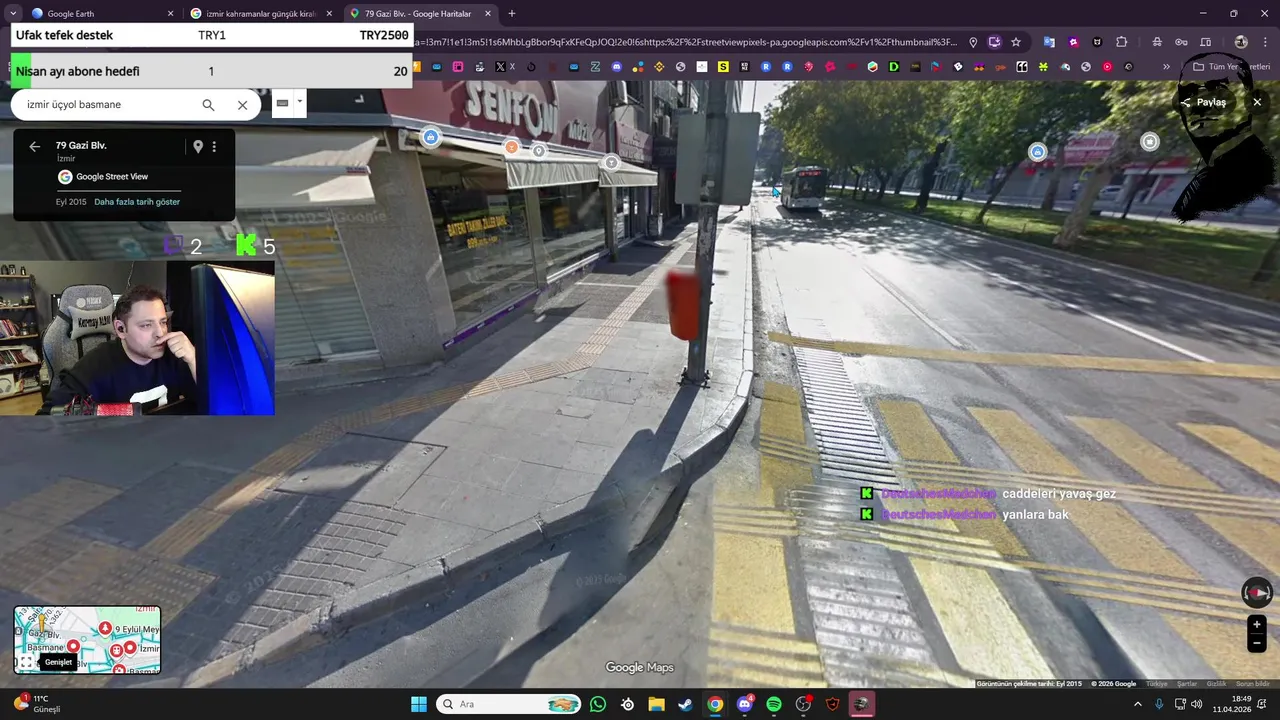Open a new browser tab
Image resolution: width=1280 pixels, height=720 pixels.
pyautogui.click(x=512, y=14)
